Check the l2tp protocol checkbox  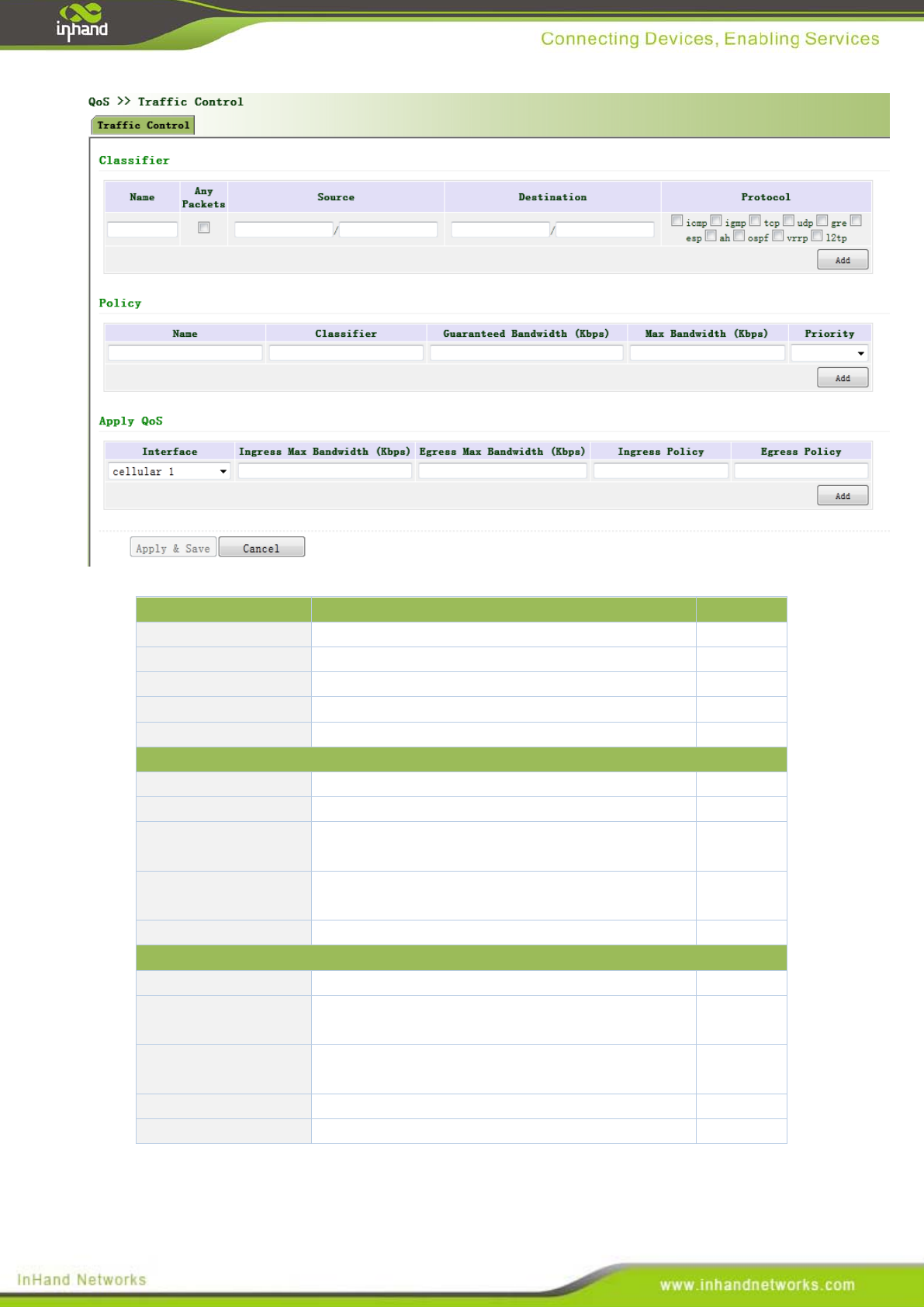pos(817,235)
